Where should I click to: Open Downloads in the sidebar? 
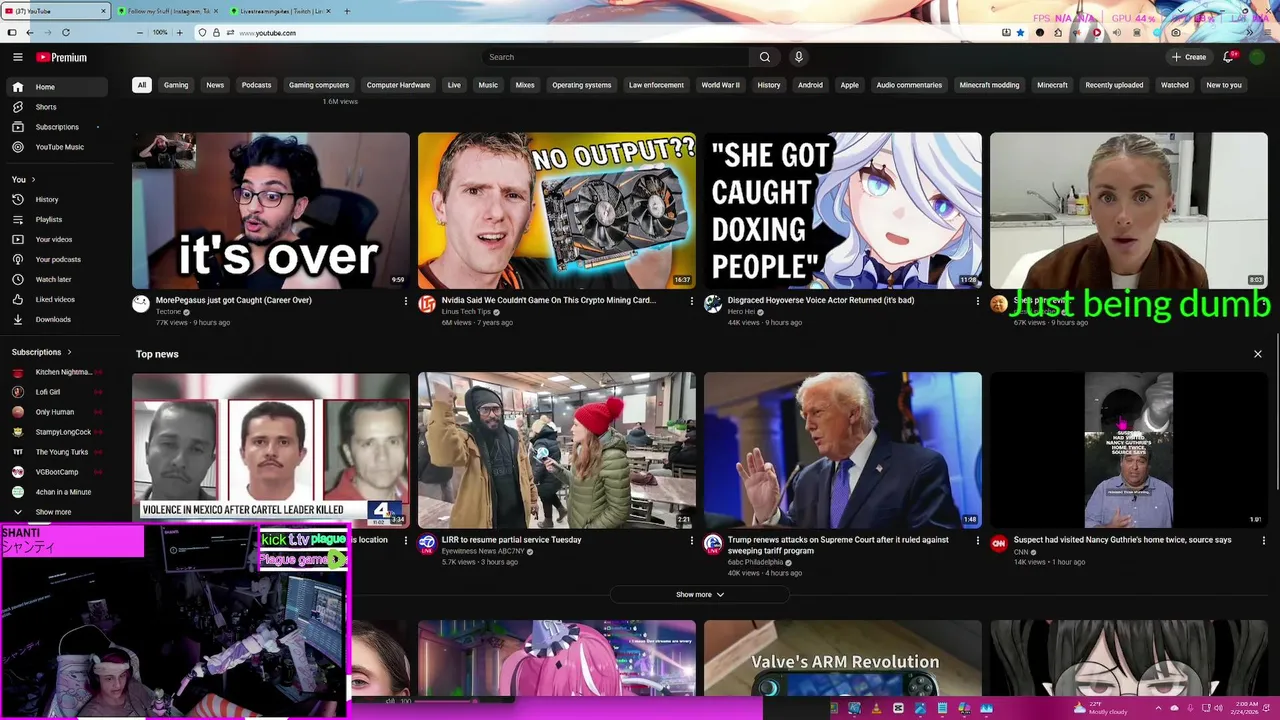pos(55,319)
